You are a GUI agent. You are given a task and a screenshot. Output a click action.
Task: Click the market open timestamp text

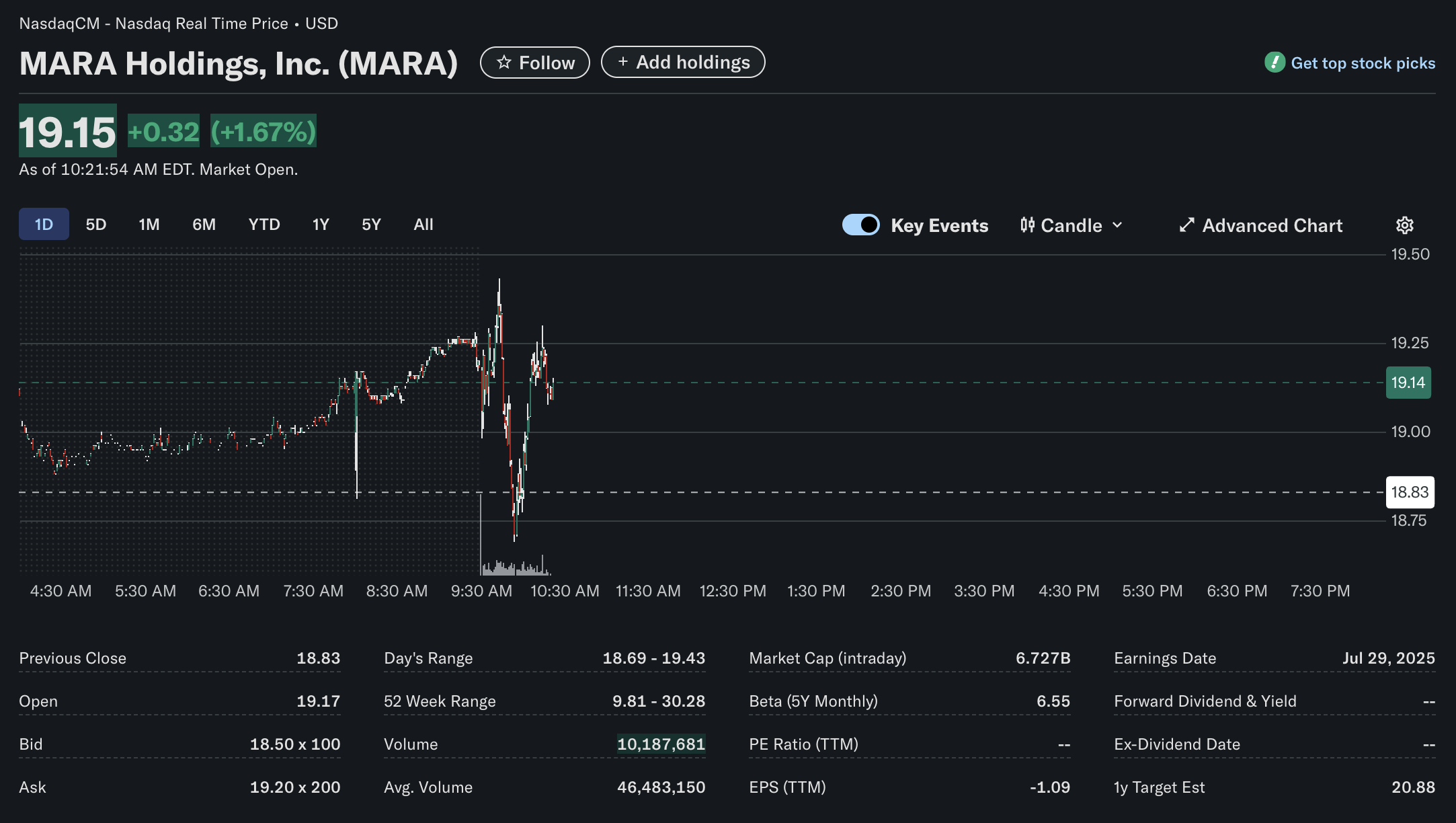point(158,169)
